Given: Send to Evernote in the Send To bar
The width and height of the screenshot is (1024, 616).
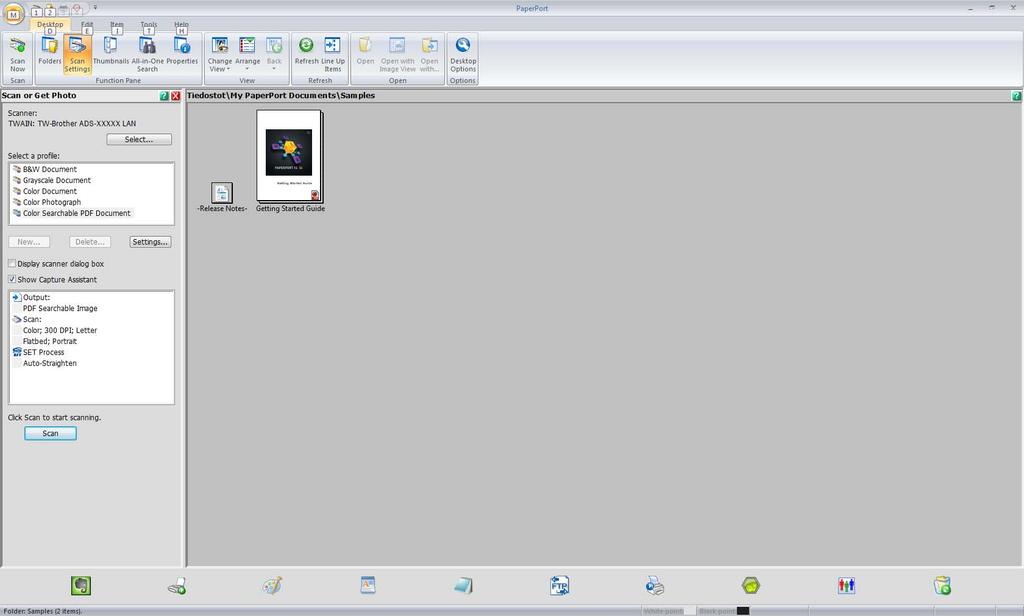Looking at the screenshot, I should coord(81,585).
